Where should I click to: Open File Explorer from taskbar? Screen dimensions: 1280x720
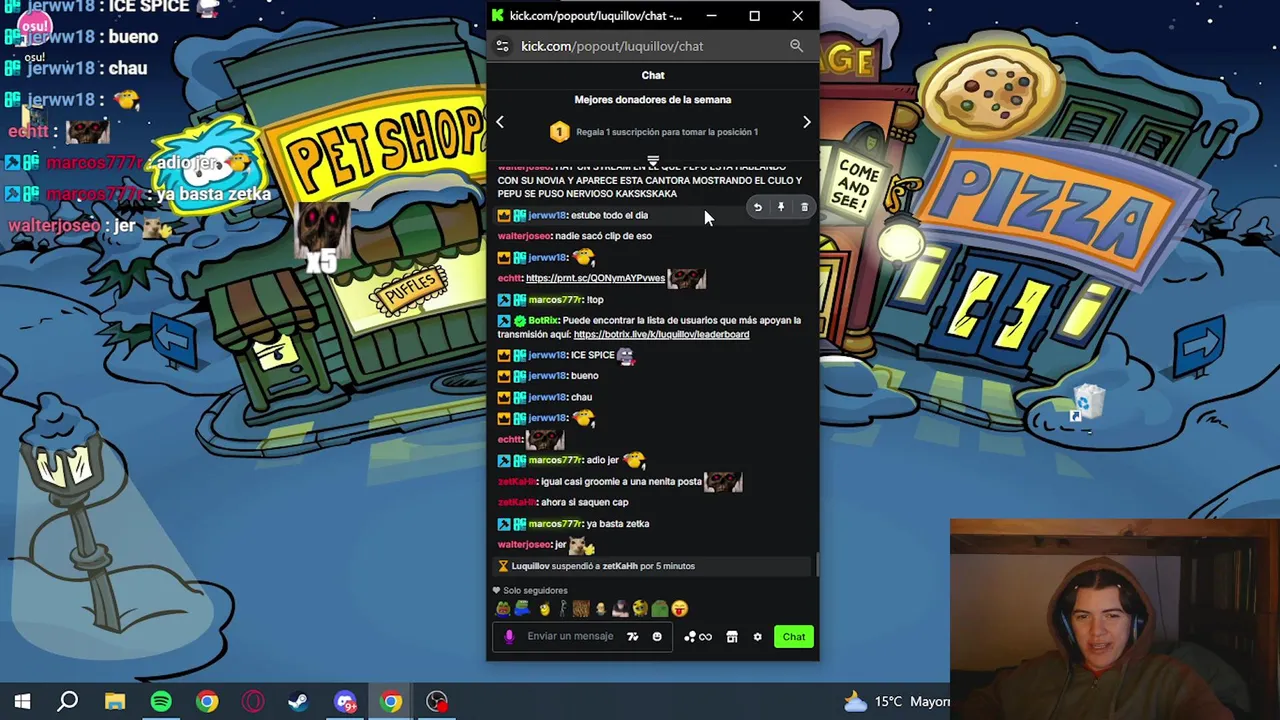point(115,702)
